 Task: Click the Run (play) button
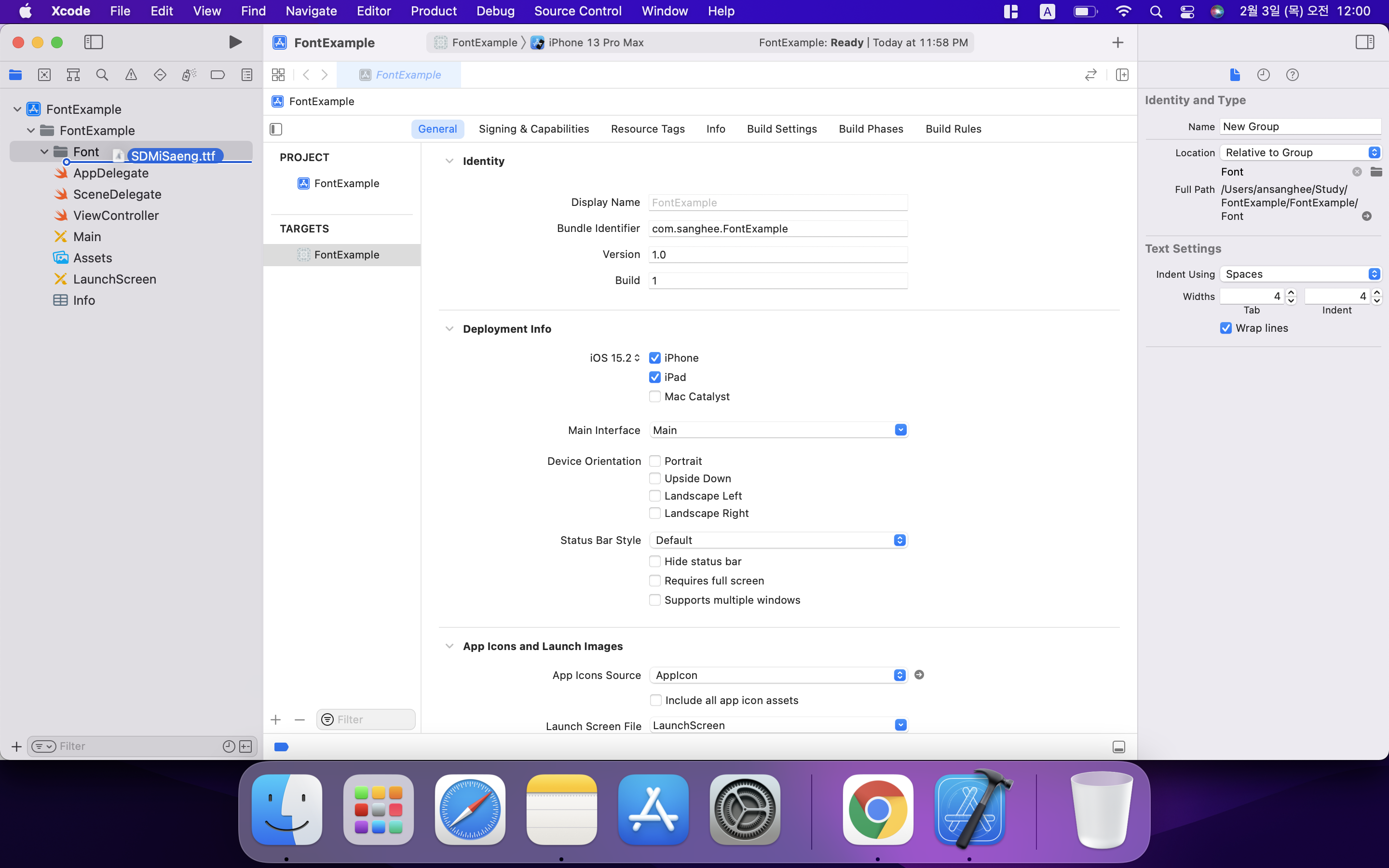(235, 42)
